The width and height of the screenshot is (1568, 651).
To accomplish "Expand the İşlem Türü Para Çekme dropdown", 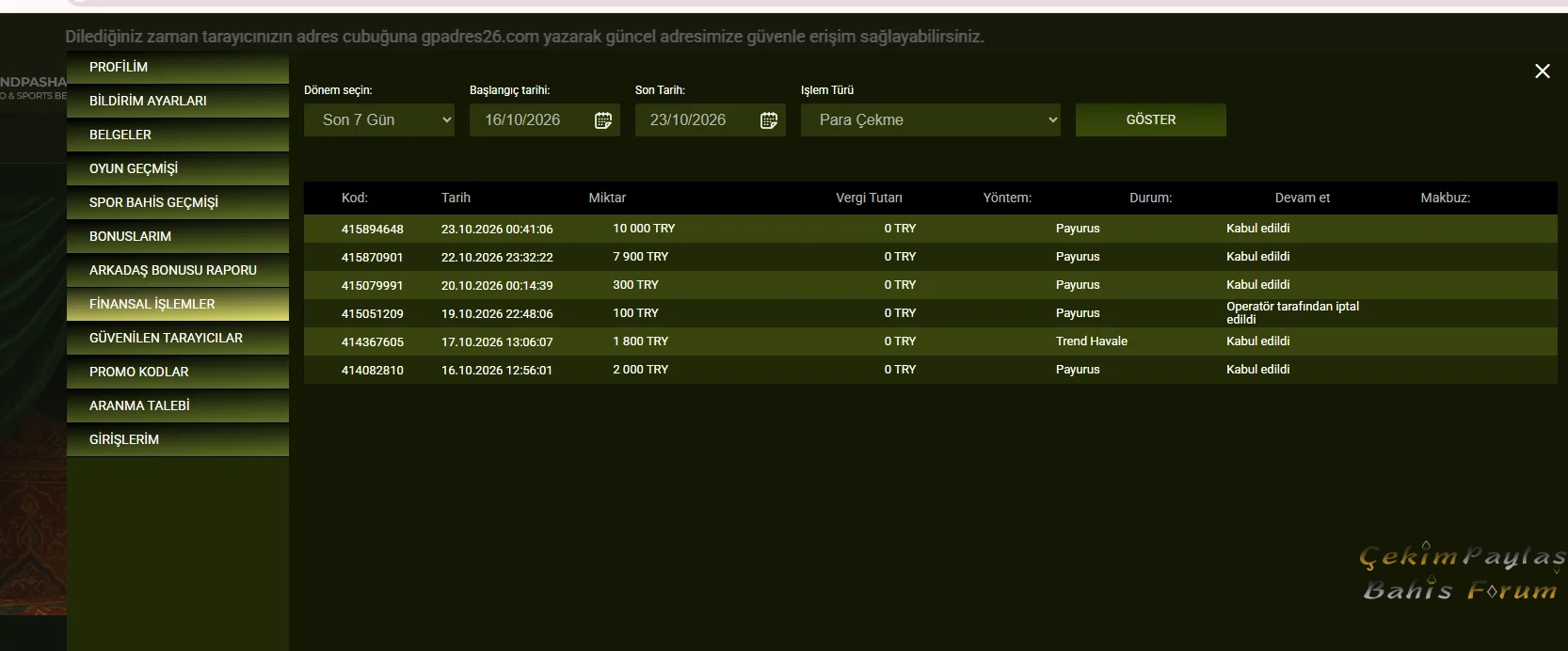I will (x=931, y=120).
